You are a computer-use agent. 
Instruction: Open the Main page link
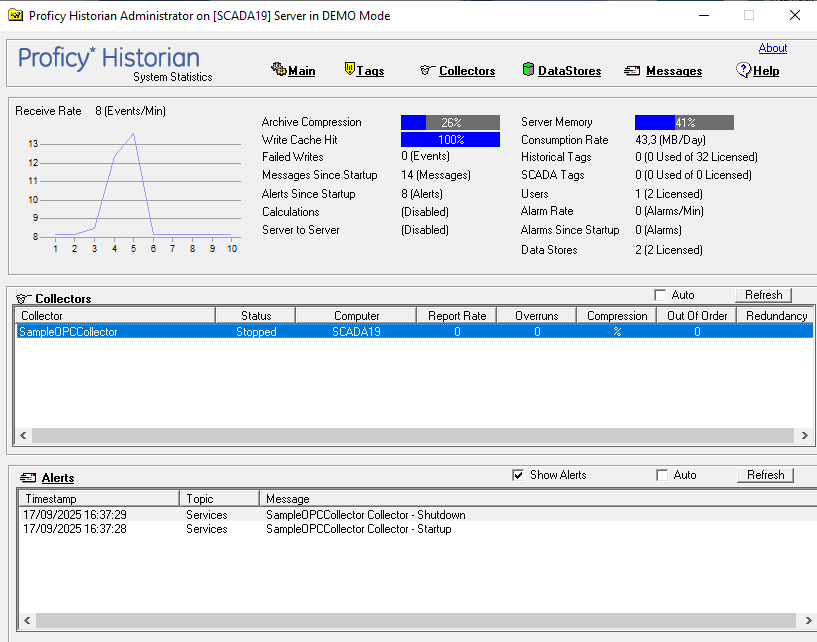pos(302,71)
